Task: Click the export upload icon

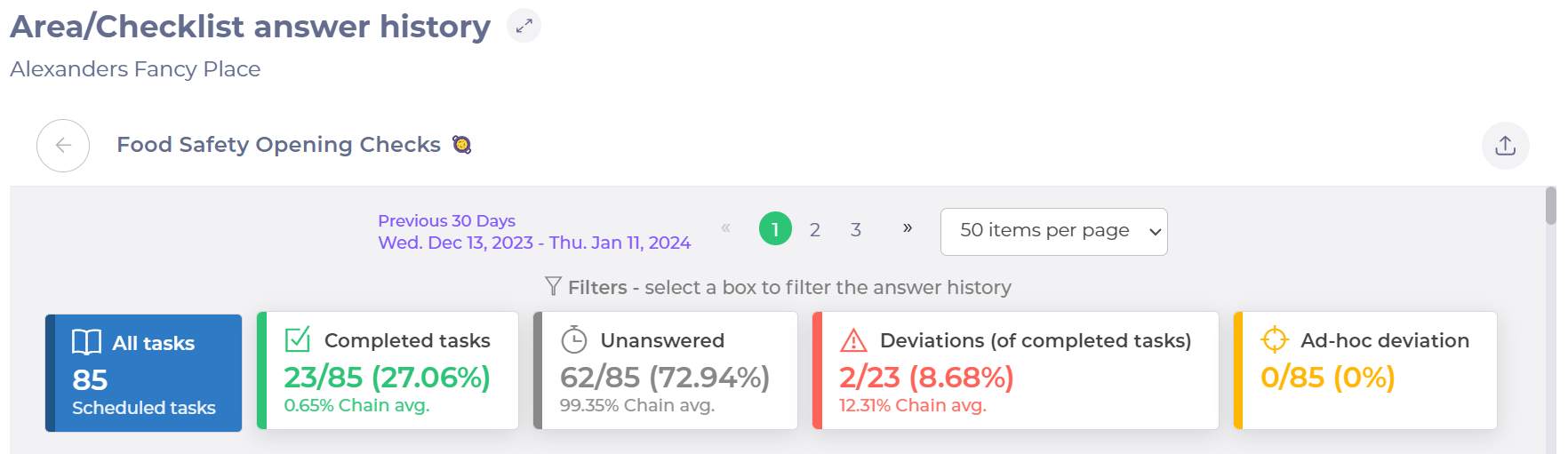Action: 1505,146
